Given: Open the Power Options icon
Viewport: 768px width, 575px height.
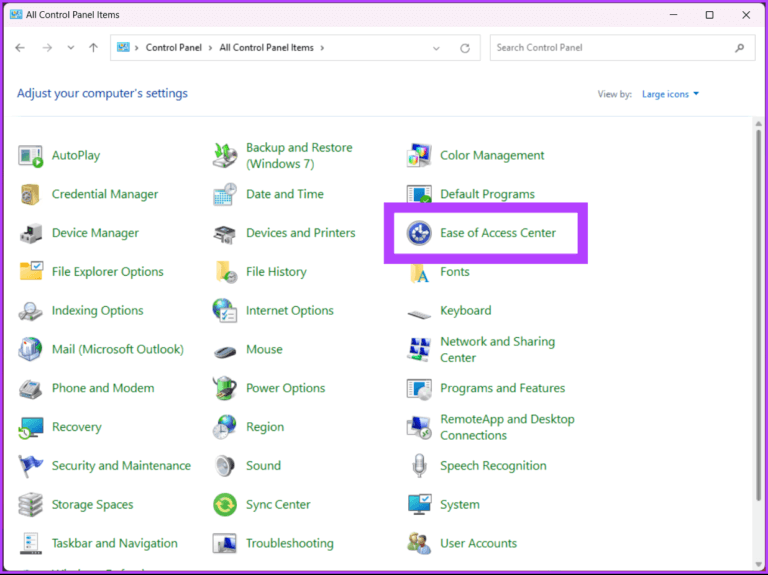Looking at the screenshot, I should click(225, 388).
